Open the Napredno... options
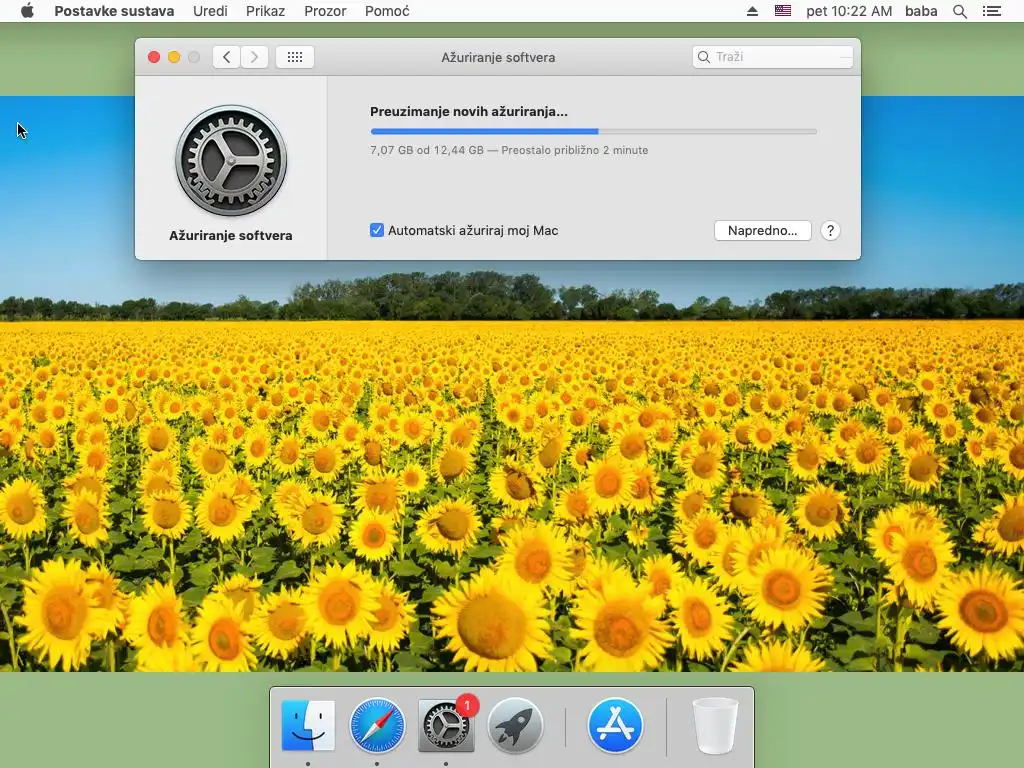The width and height of the screenshot is (1024, 768). pos(762,231)
